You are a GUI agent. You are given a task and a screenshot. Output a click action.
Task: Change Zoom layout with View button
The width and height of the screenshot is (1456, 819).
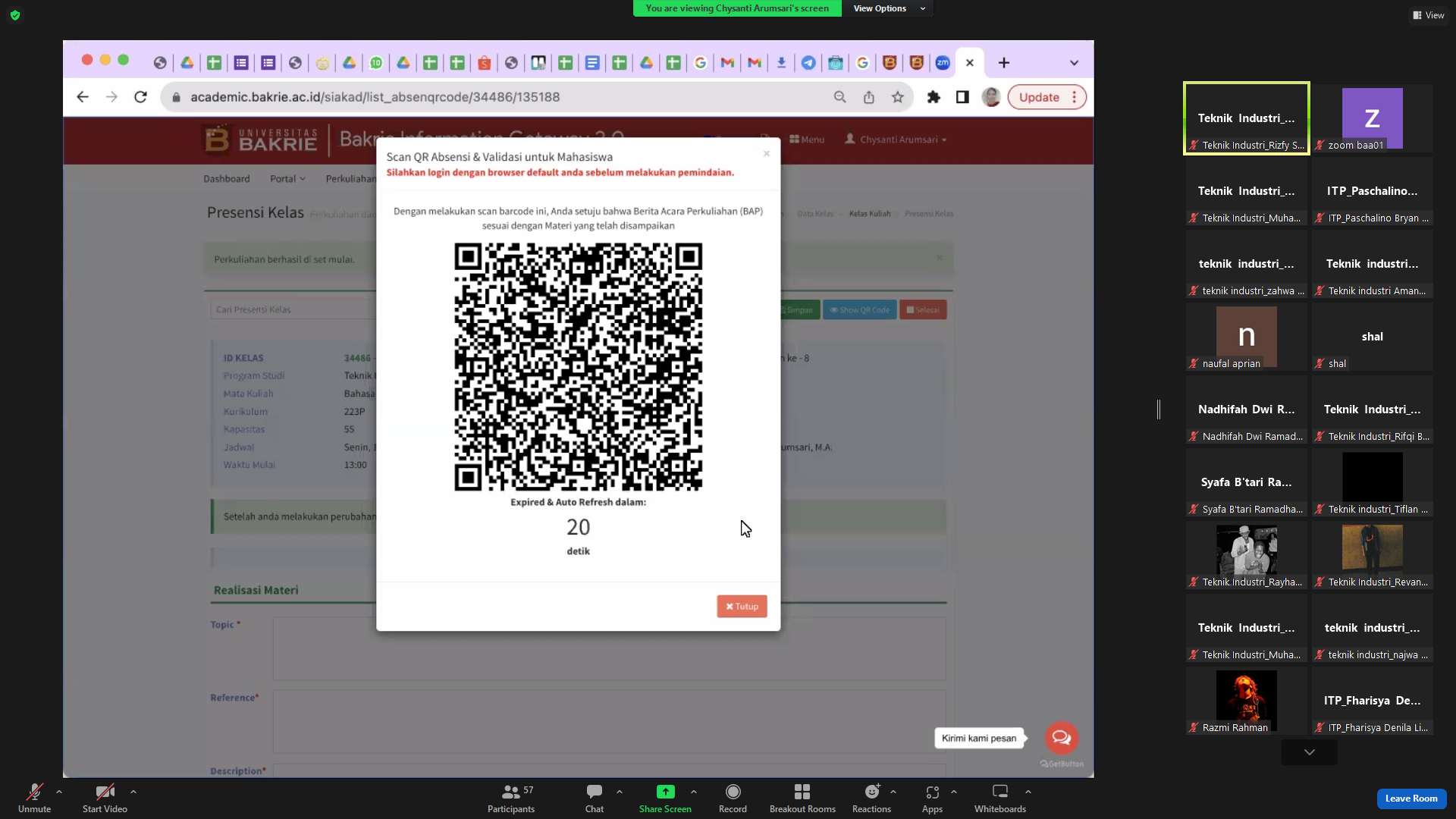tap(1429, 15)
